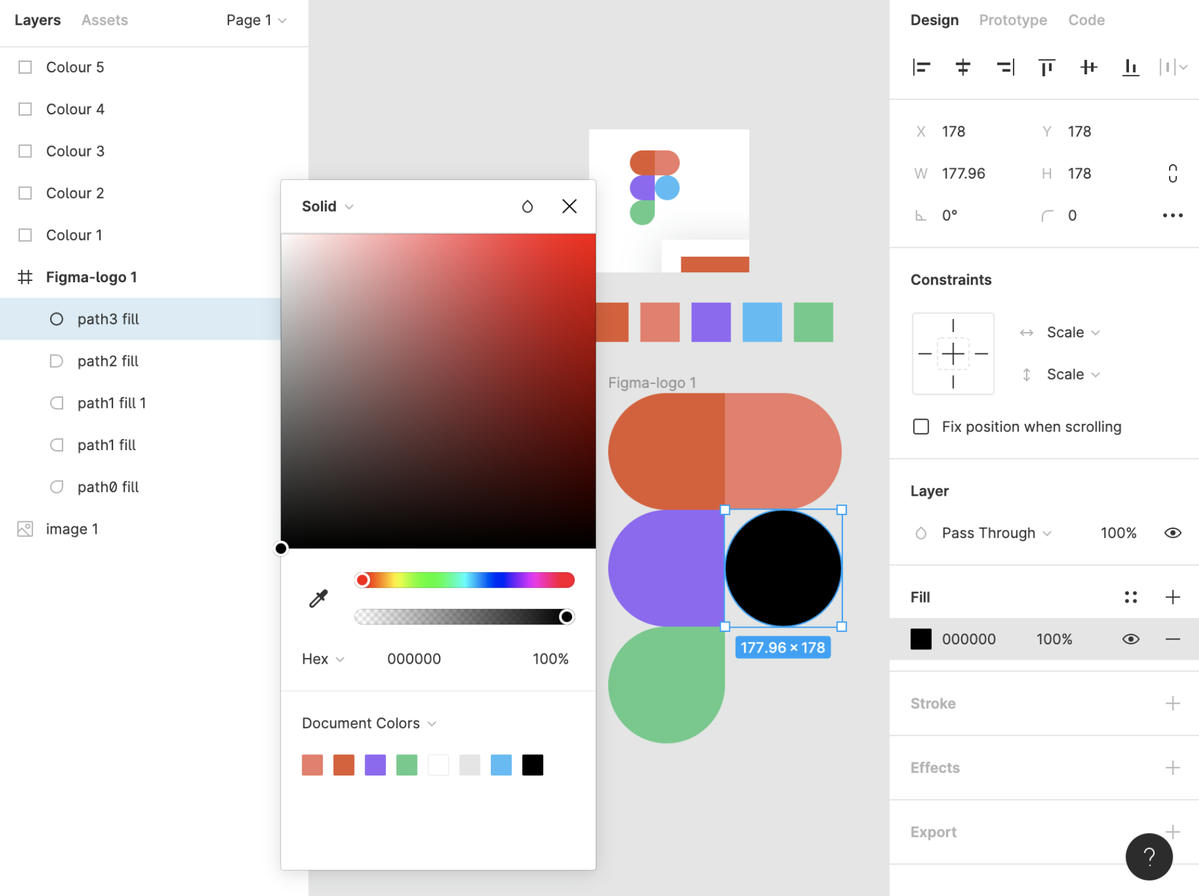Click the layer blend droplet icon
Image resolution: width=1199 pixels, height=896 pixels.
pyautogui.click(x=921, y=533)
